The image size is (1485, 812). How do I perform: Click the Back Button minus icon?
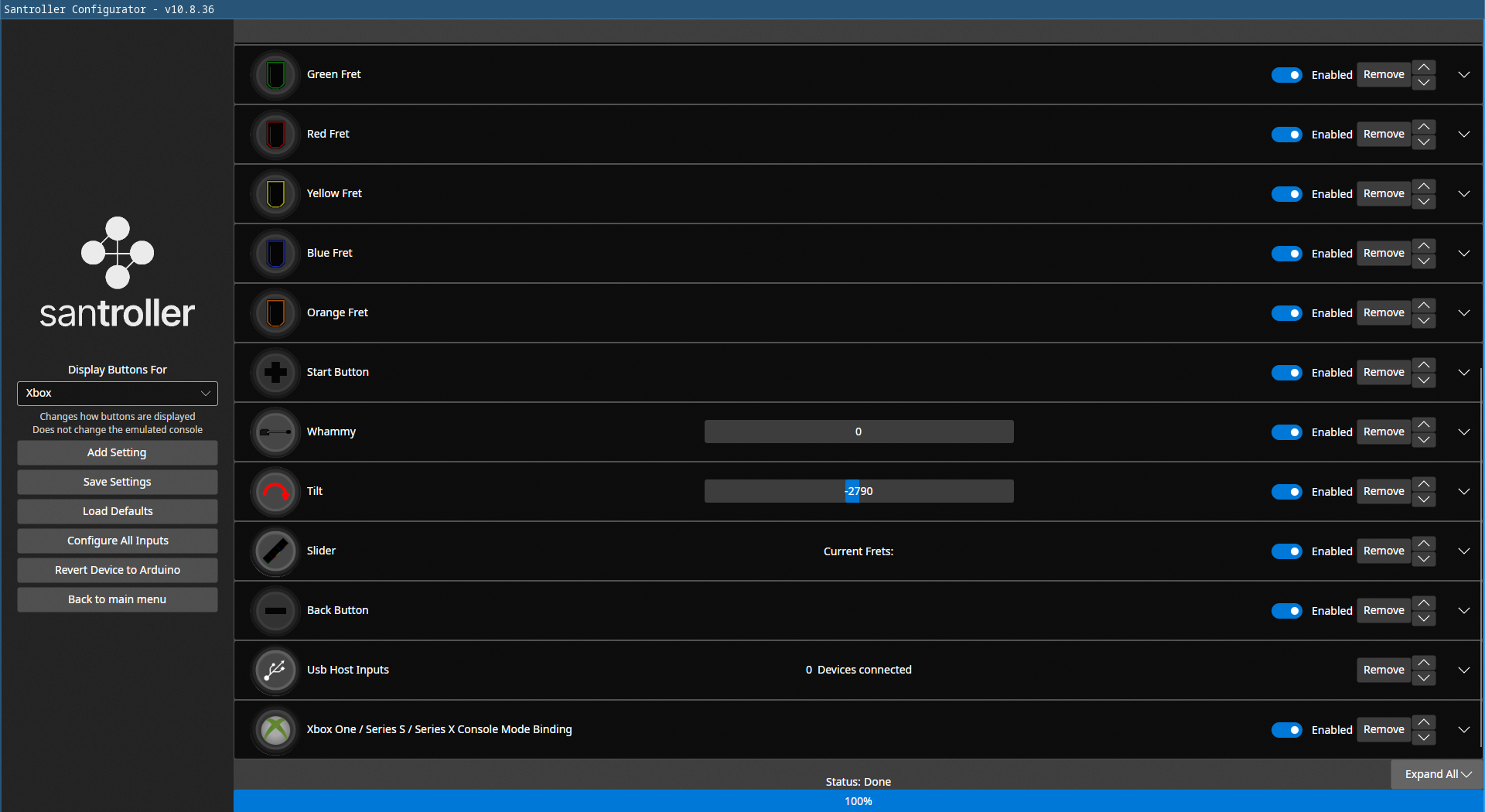[275, 611]
